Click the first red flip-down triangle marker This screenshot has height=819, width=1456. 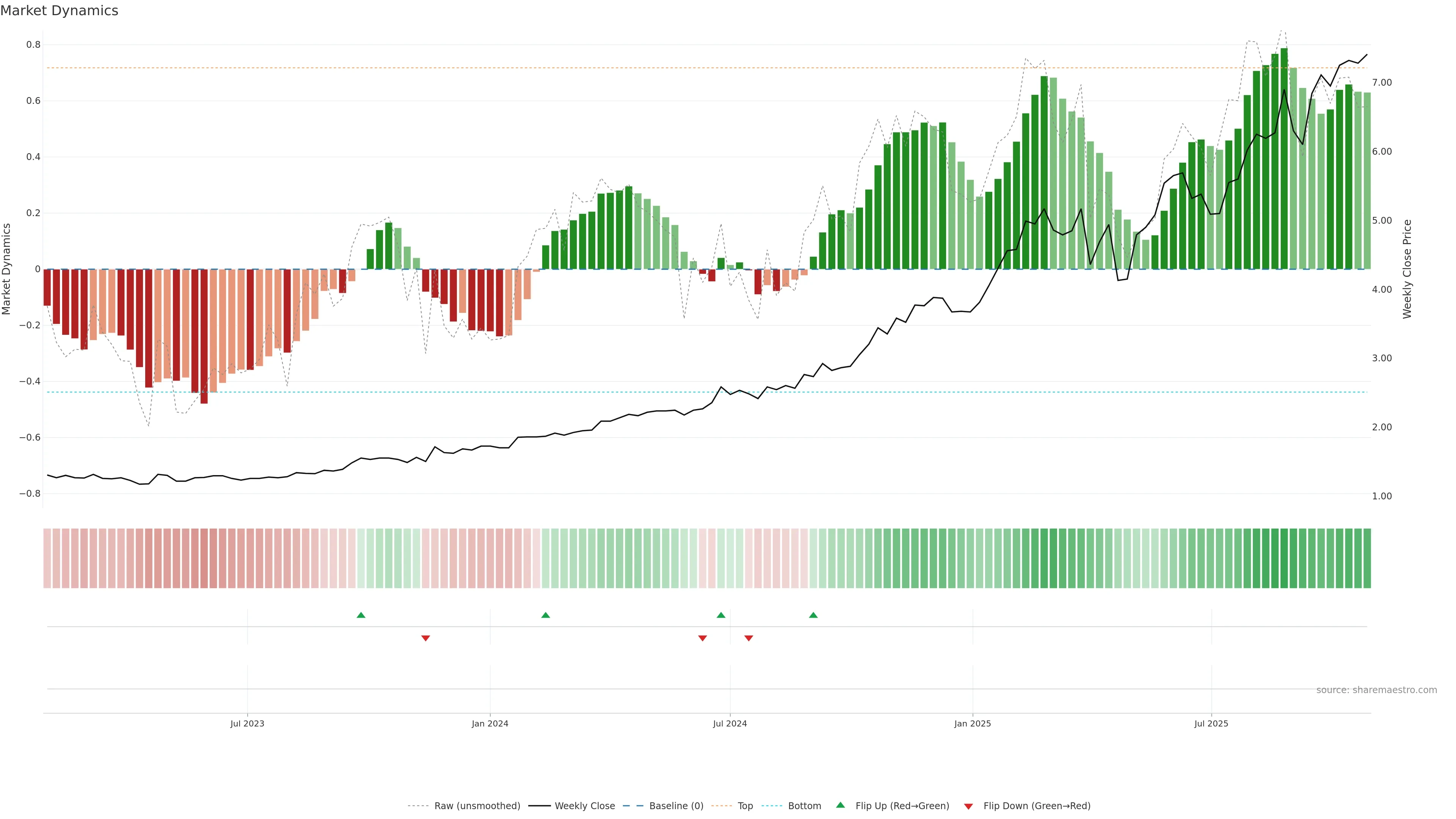tap(425, 638)
